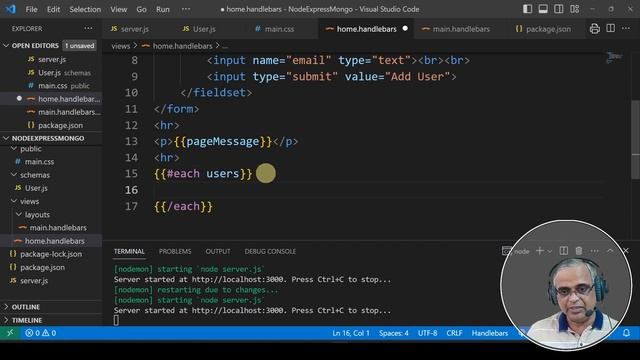The width and height of the screenshot is (640, 360).
Task: Switch to the main.css editor tab
Action: 274,29
